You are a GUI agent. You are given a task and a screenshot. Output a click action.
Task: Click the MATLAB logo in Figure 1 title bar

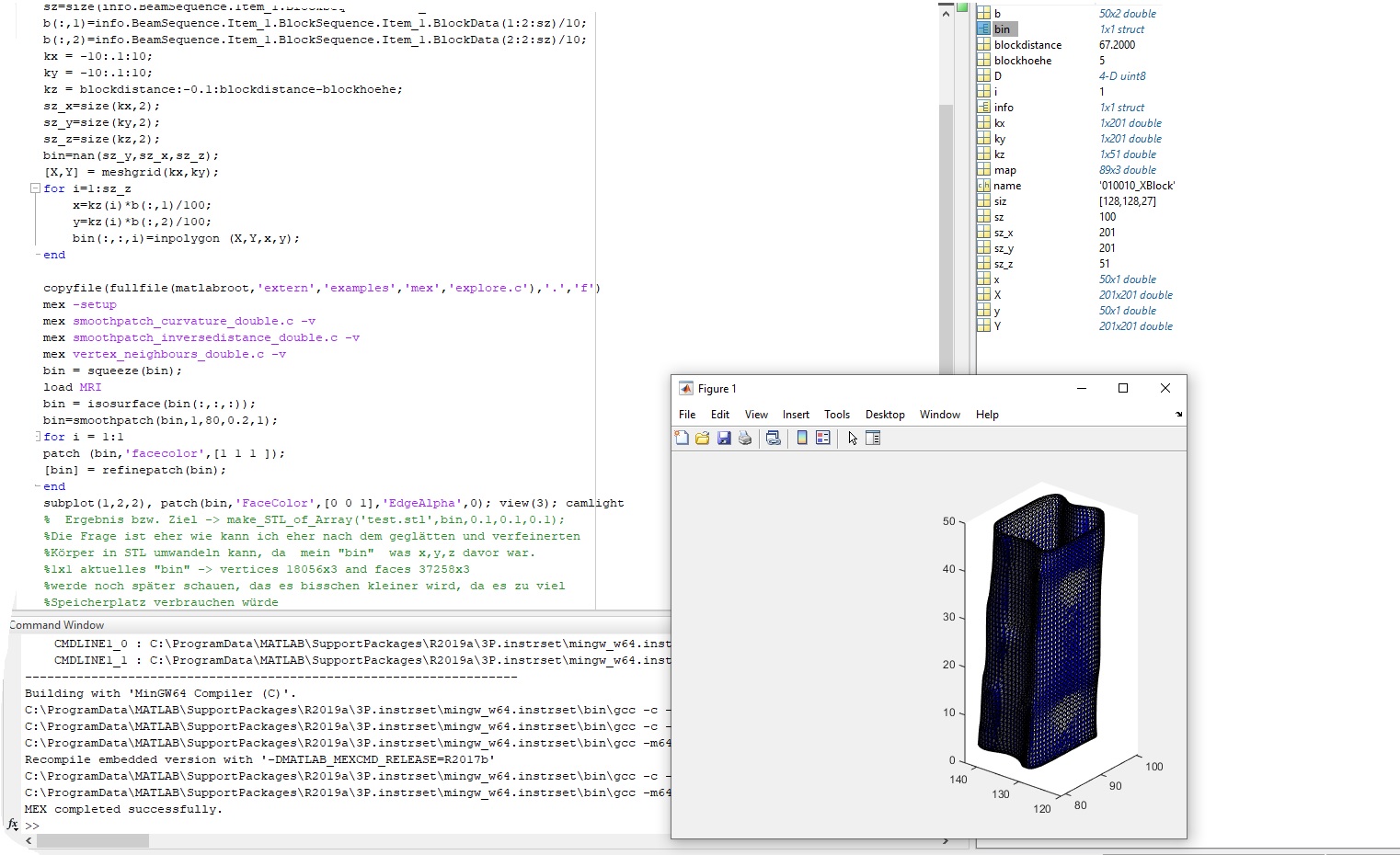pyautogui.click(x=686, y=389)
